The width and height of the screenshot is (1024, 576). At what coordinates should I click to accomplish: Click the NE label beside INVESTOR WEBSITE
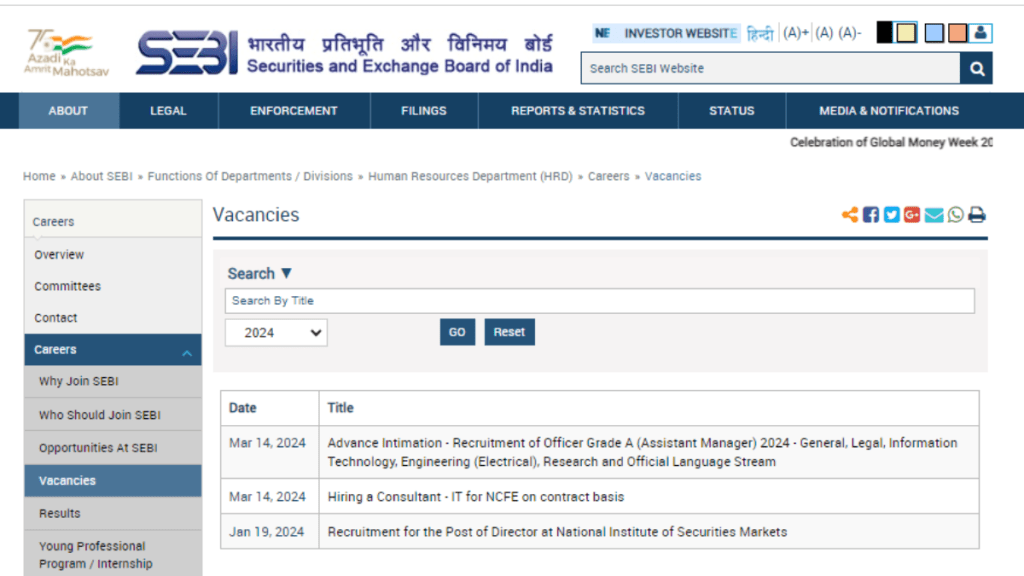[x=602, y=33]
